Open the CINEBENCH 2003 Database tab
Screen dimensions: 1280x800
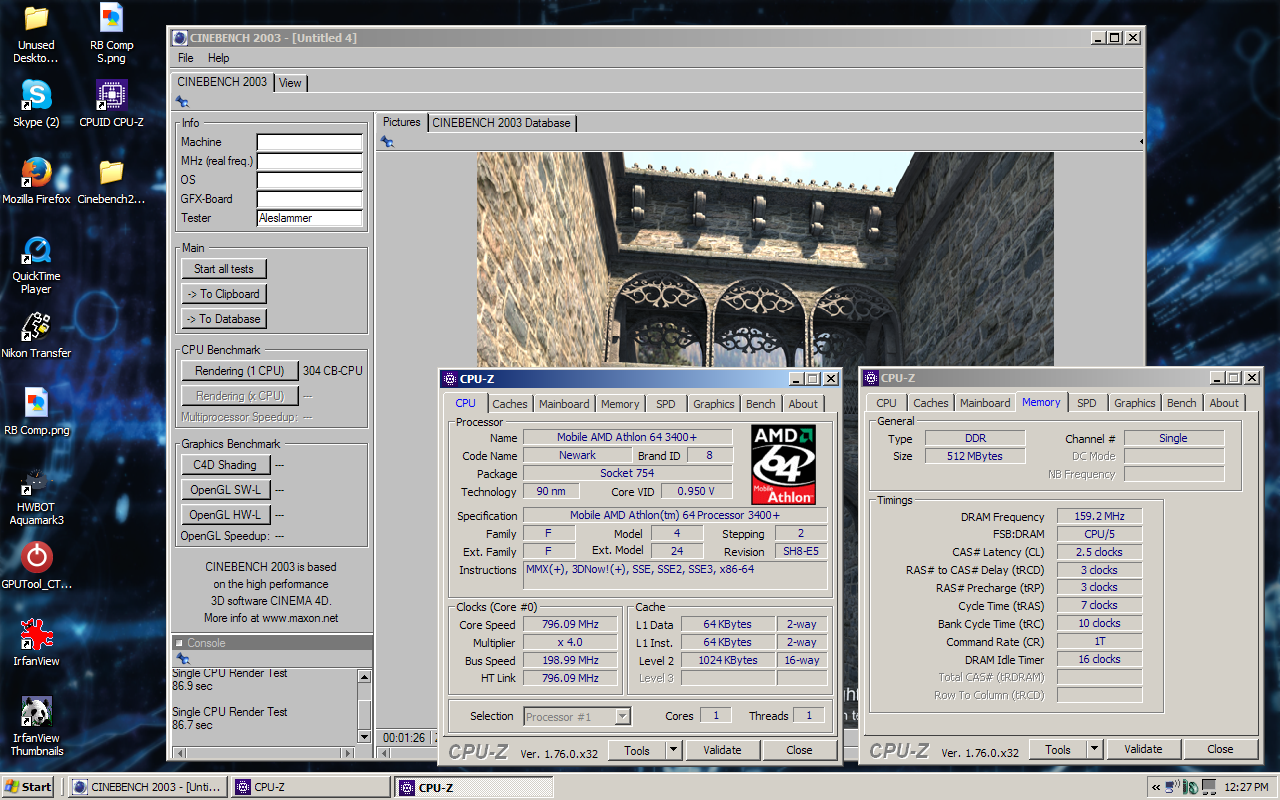point(501,123)
